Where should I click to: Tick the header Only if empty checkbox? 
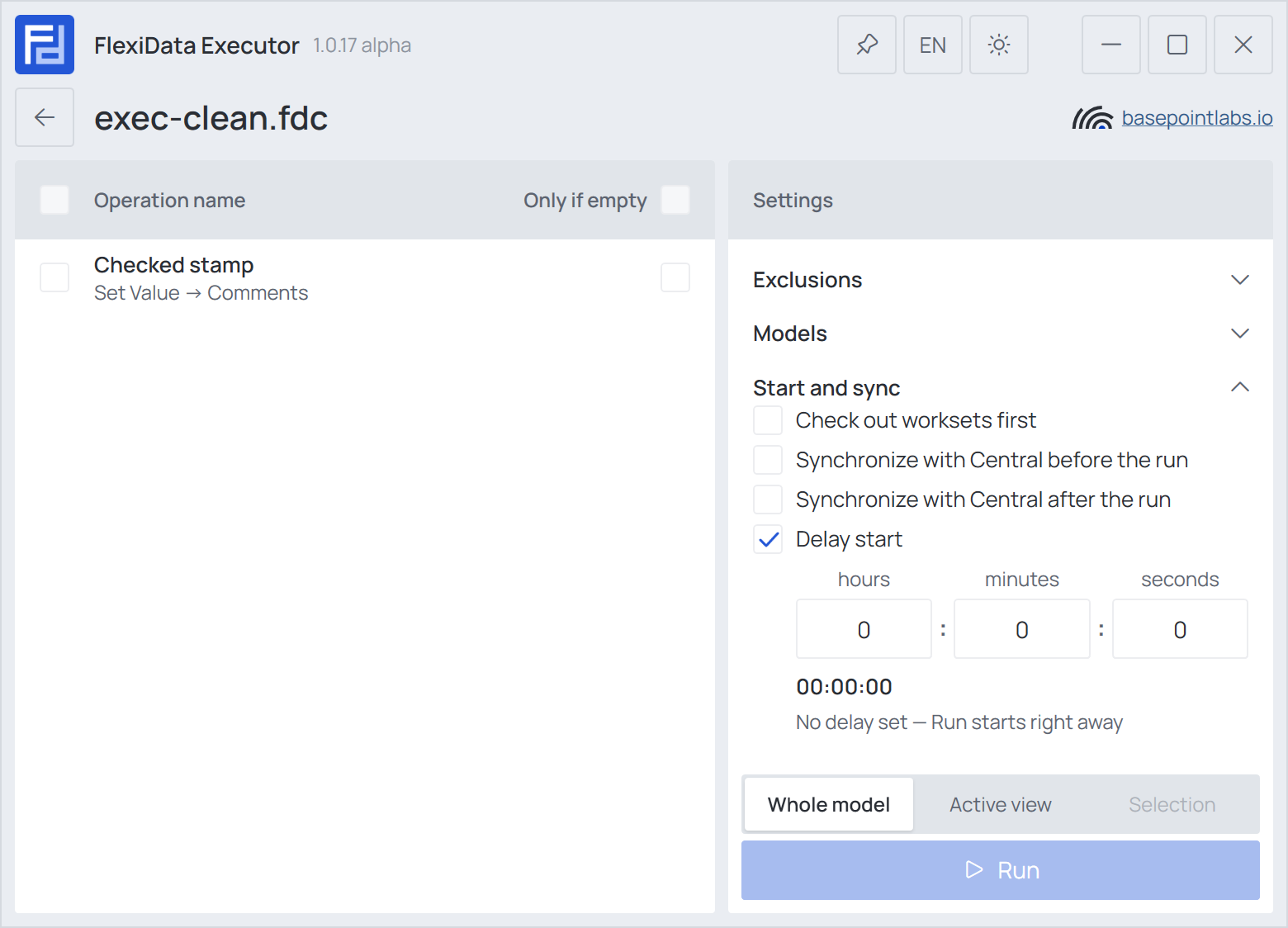(x=675, y=200)
